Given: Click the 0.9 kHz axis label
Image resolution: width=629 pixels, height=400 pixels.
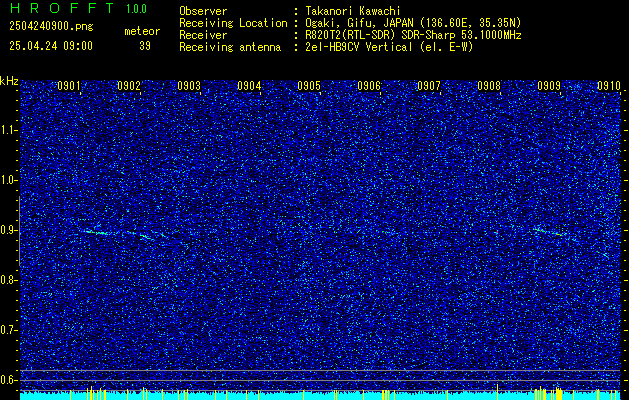Looking at the screenshot, I should pos(8,230).
